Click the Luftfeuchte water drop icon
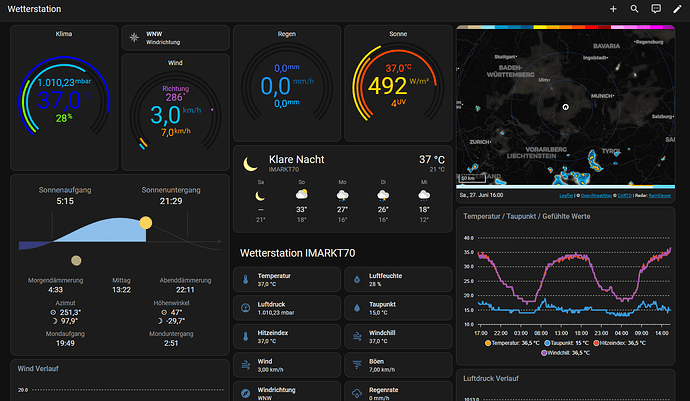This screenshot has height=401, width=690. point(357,279)
